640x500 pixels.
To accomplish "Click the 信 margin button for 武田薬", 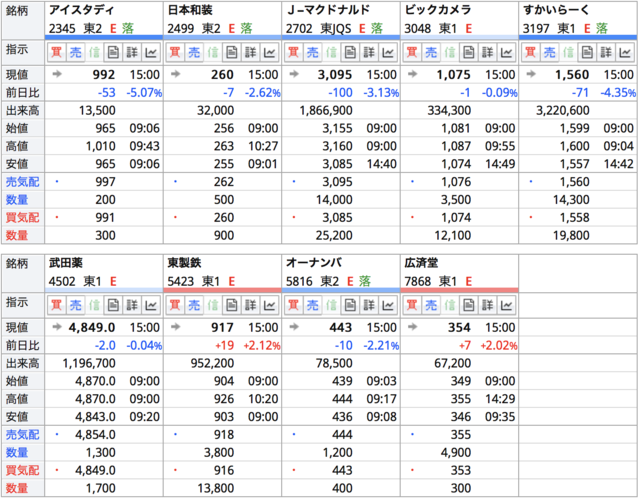I will click(94, 303).
